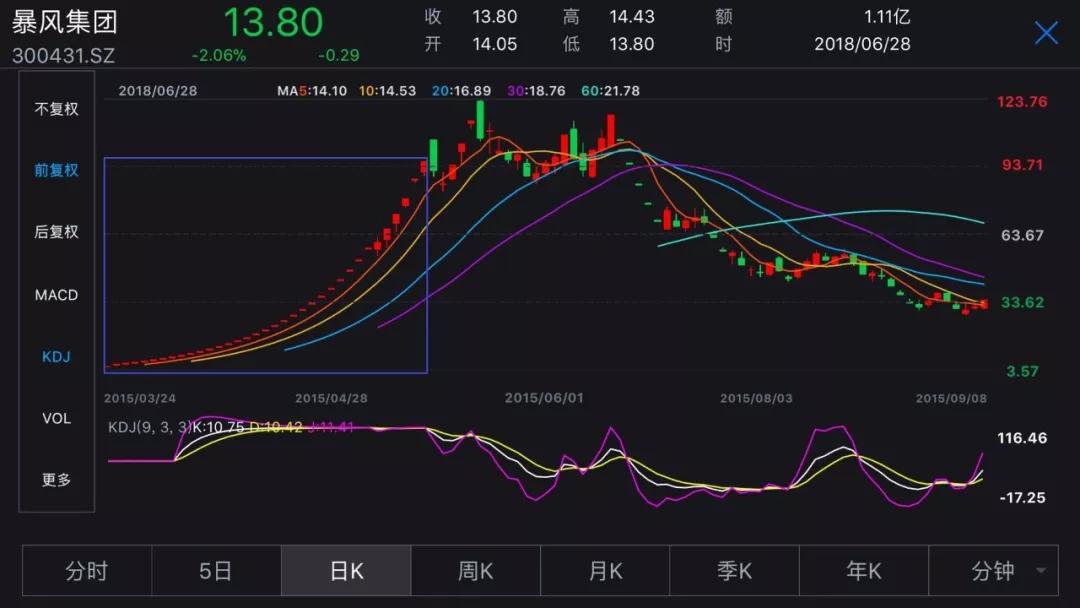1080x608 pixels.
Task: Click the 2015/06/01 date axis label
Action: point(544,399)
